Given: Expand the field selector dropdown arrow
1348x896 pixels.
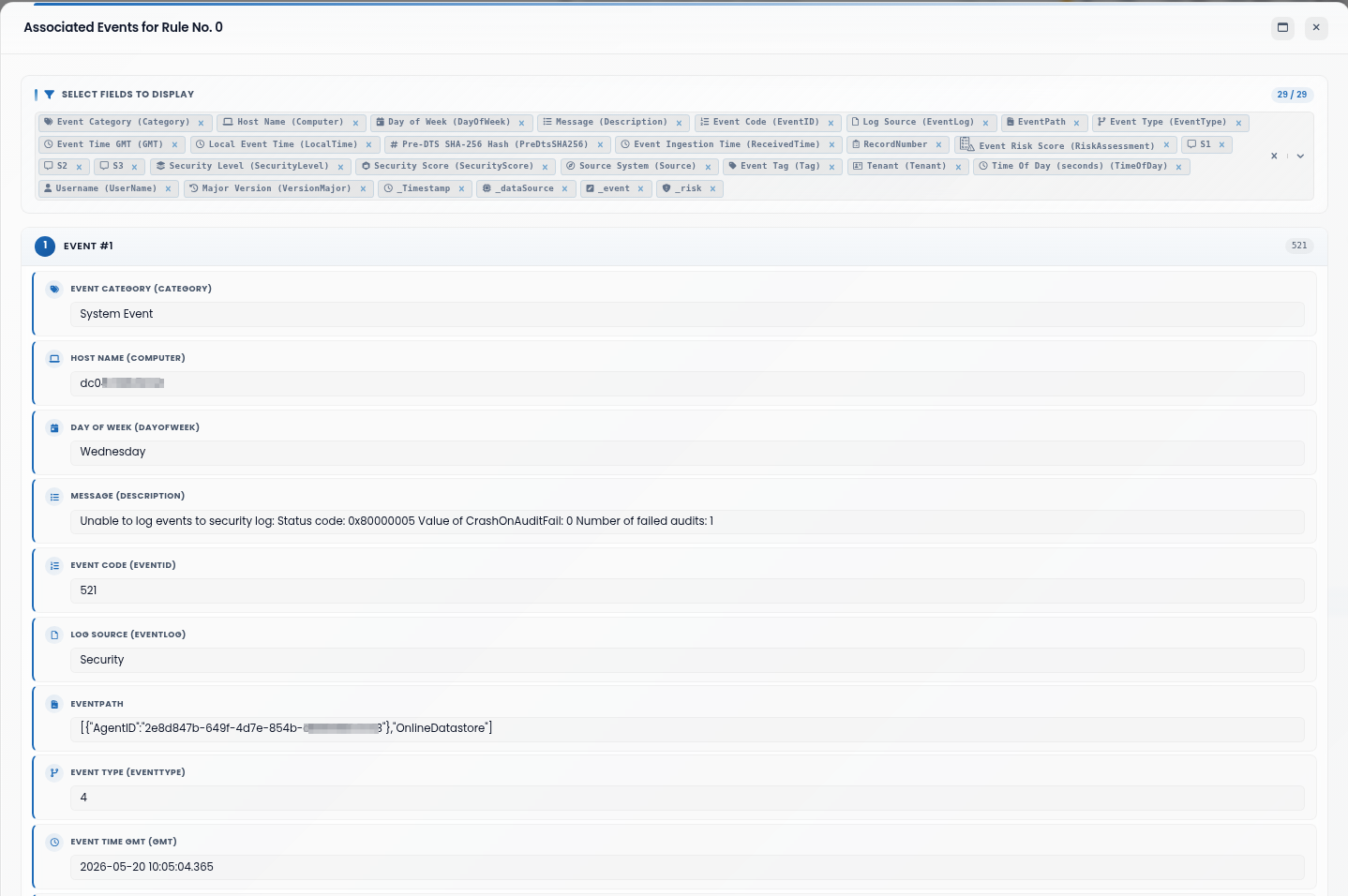Looking at the screenshot, I should [1300, 157].
